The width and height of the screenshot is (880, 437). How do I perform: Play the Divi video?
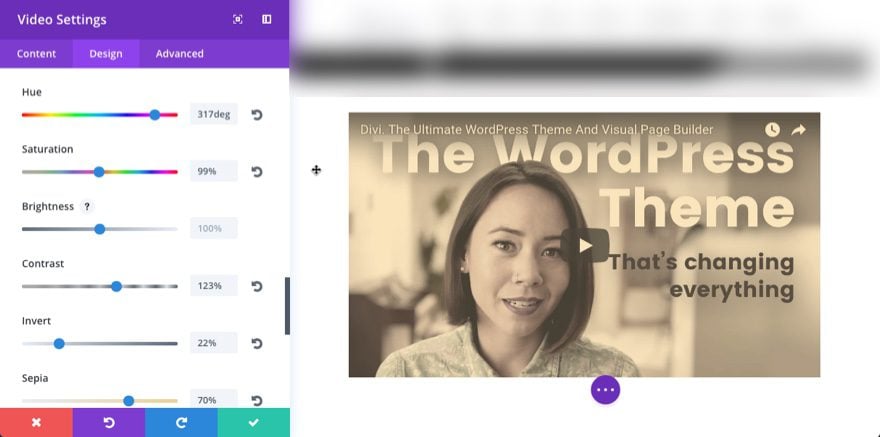coord(585,245)
